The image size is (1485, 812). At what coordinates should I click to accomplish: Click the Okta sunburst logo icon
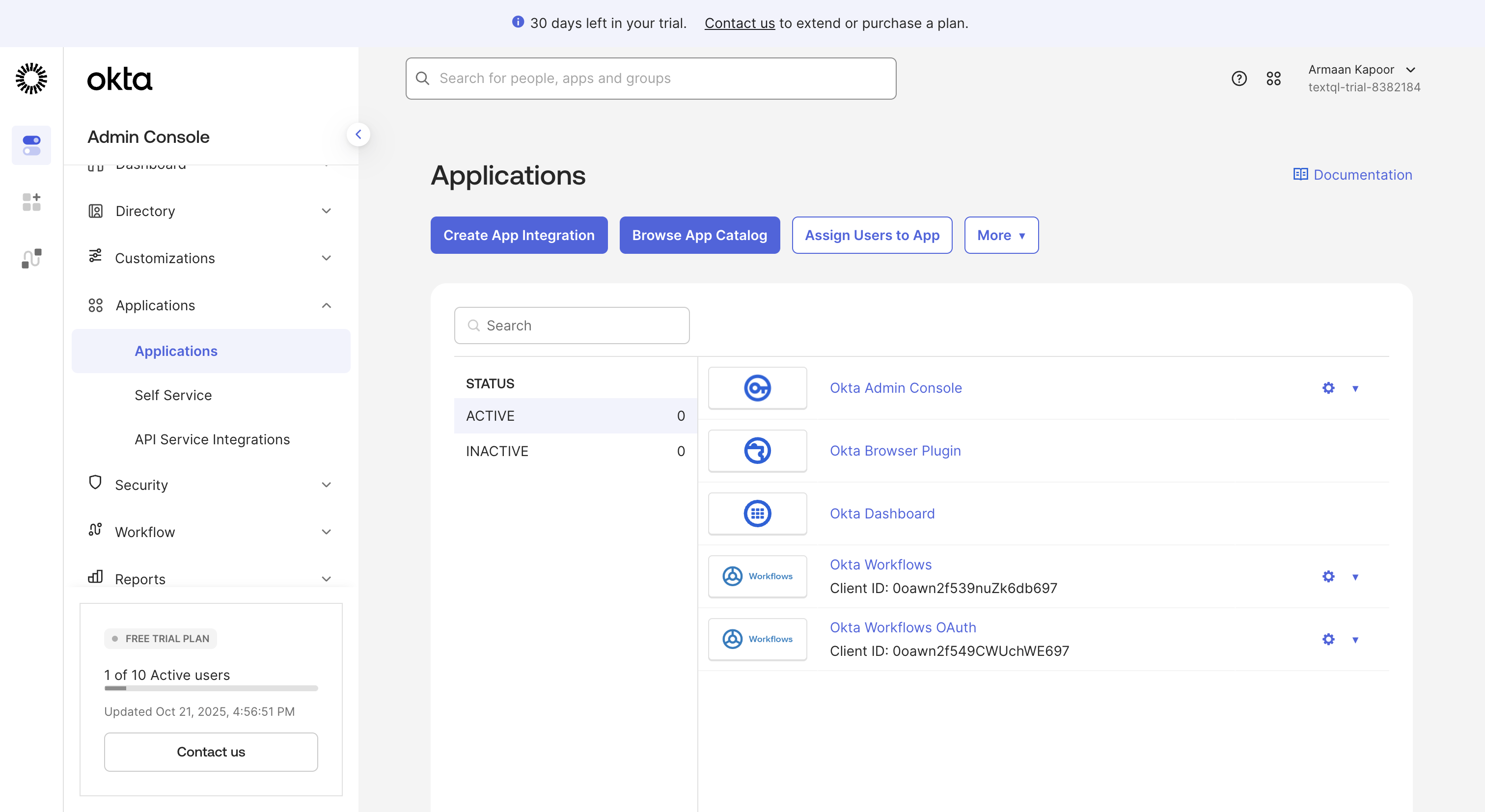tap(31, 79)
